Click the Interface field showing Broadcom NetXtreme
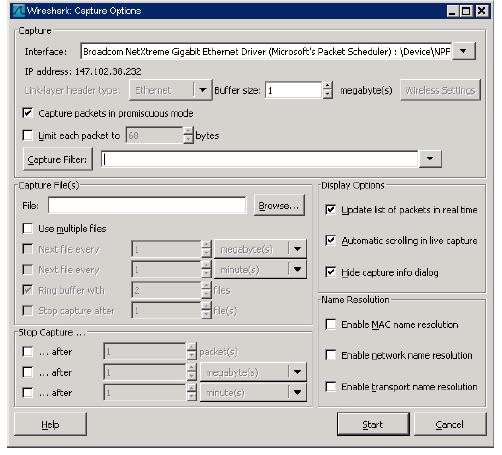This screenshot has width=502, height=455. (x=267, y=51)
